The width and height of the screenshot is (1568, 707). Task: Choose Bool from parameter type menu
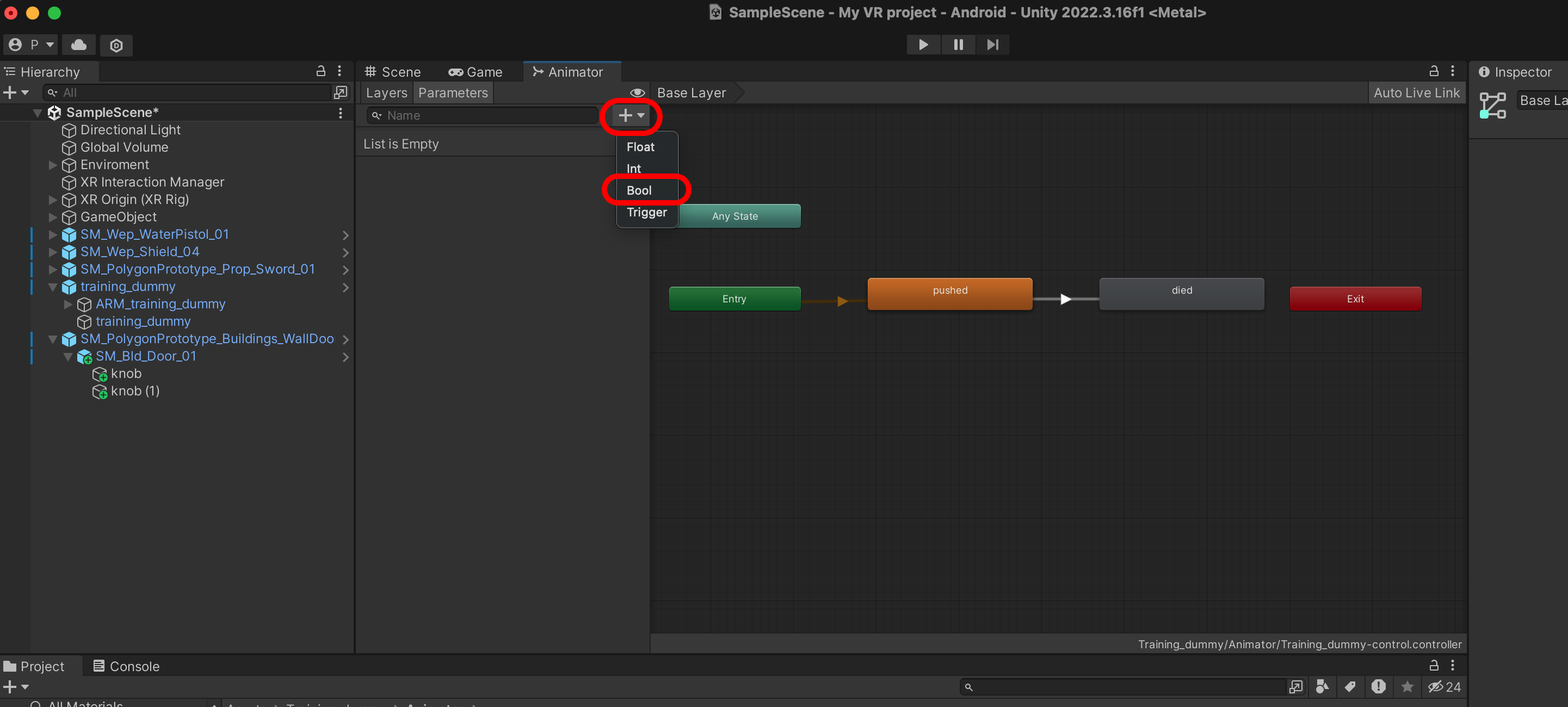click(639, 190)
